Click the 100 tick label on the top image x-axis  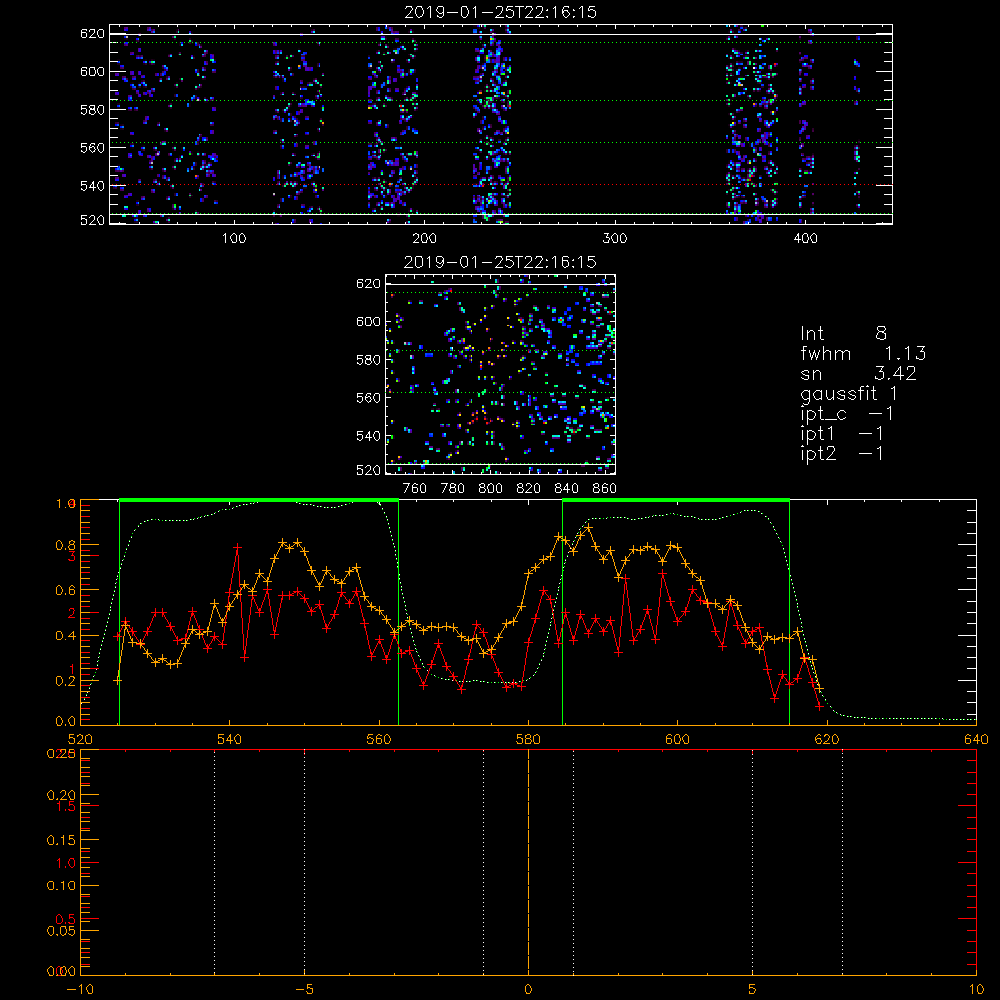coord(234,238)
